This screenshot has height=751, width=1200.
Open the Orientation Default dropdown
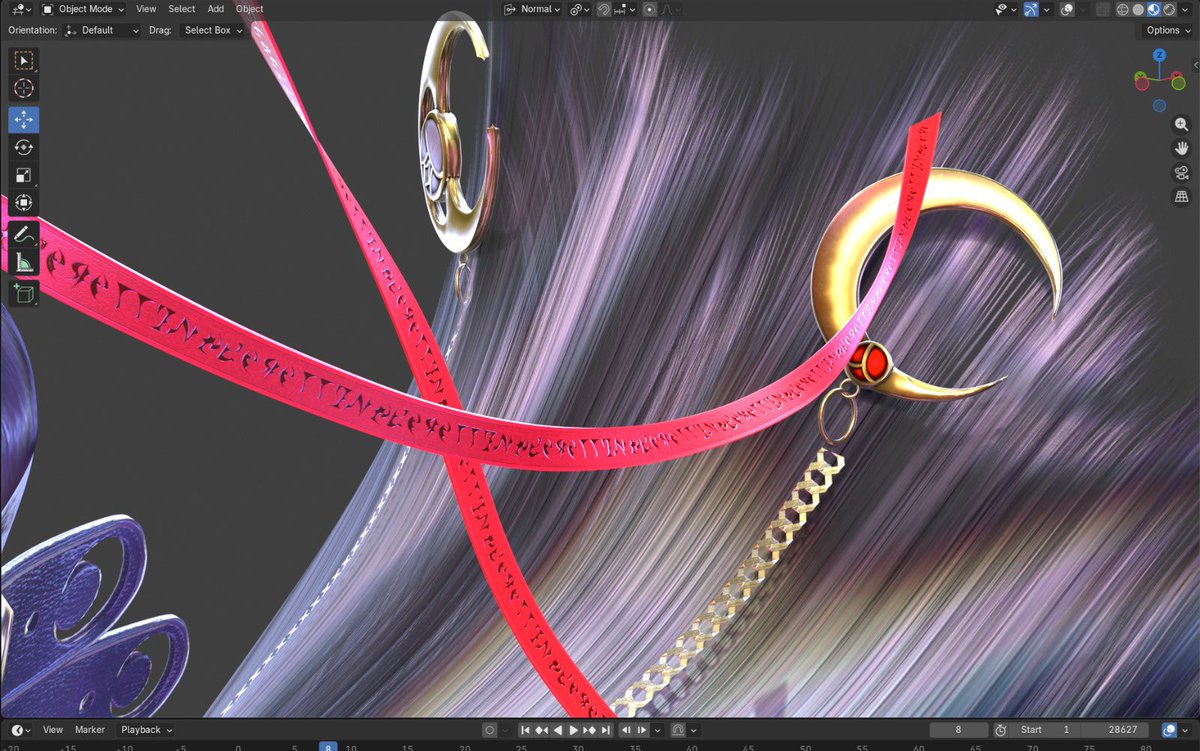102,30
